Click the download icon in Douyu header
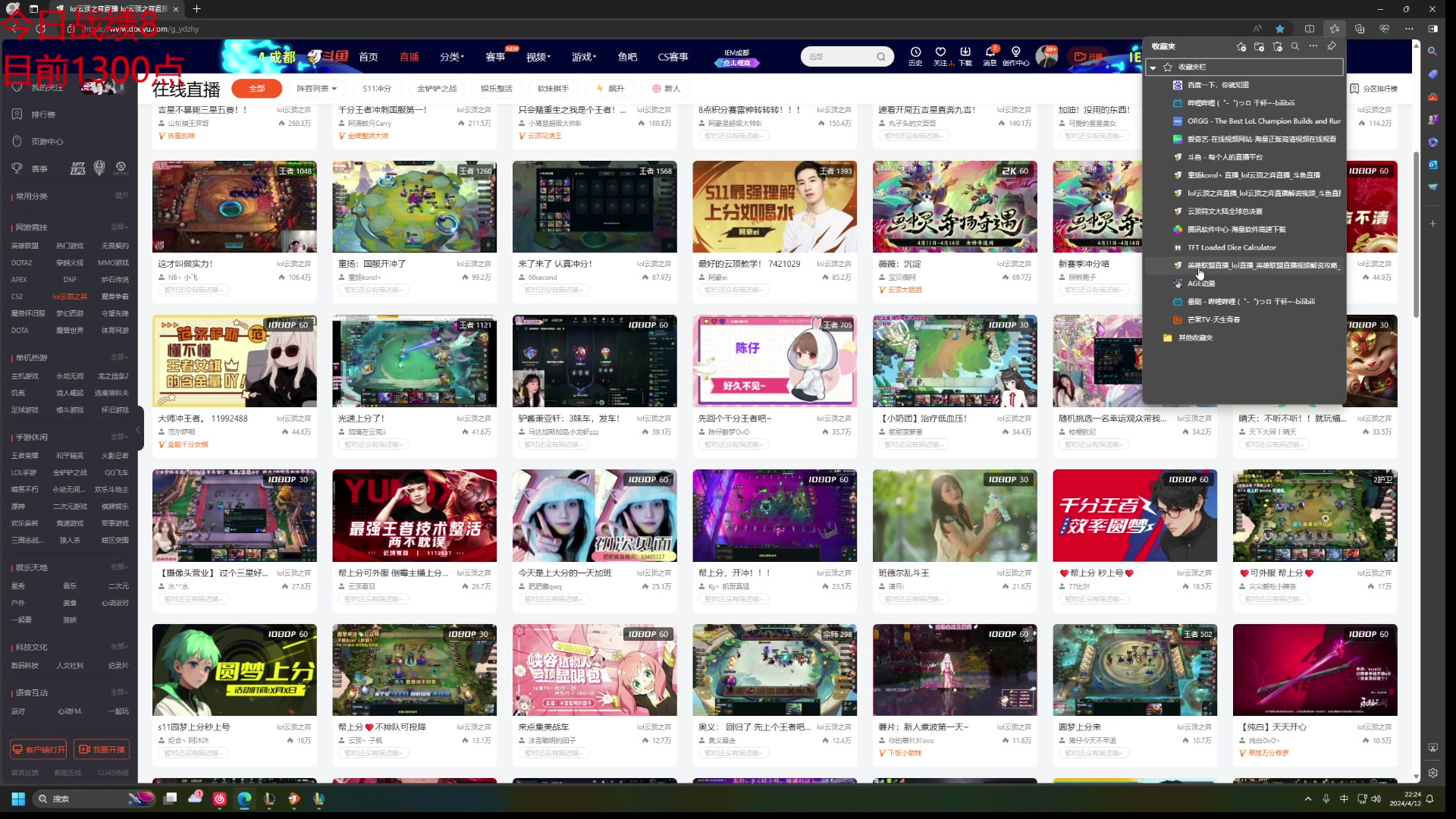 [965, 56]
